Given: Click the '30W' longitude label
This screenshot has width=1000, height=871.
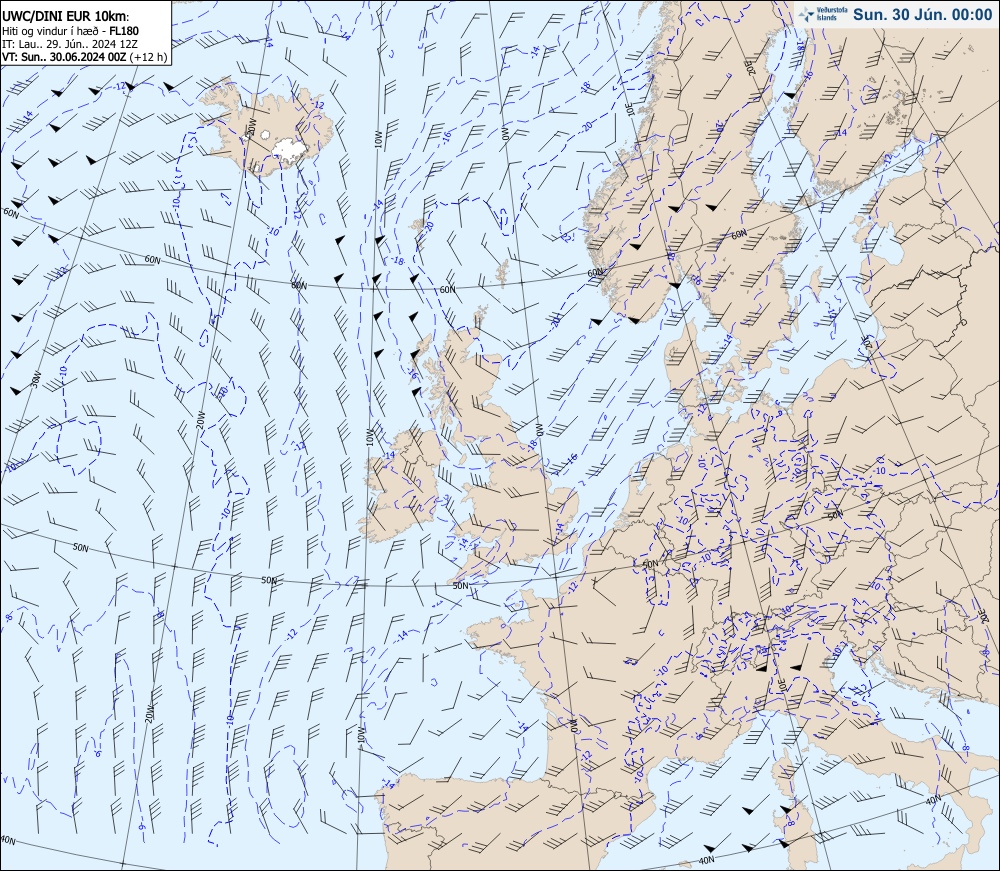Looking at the screenshot, I should click(x=36, y=379).
